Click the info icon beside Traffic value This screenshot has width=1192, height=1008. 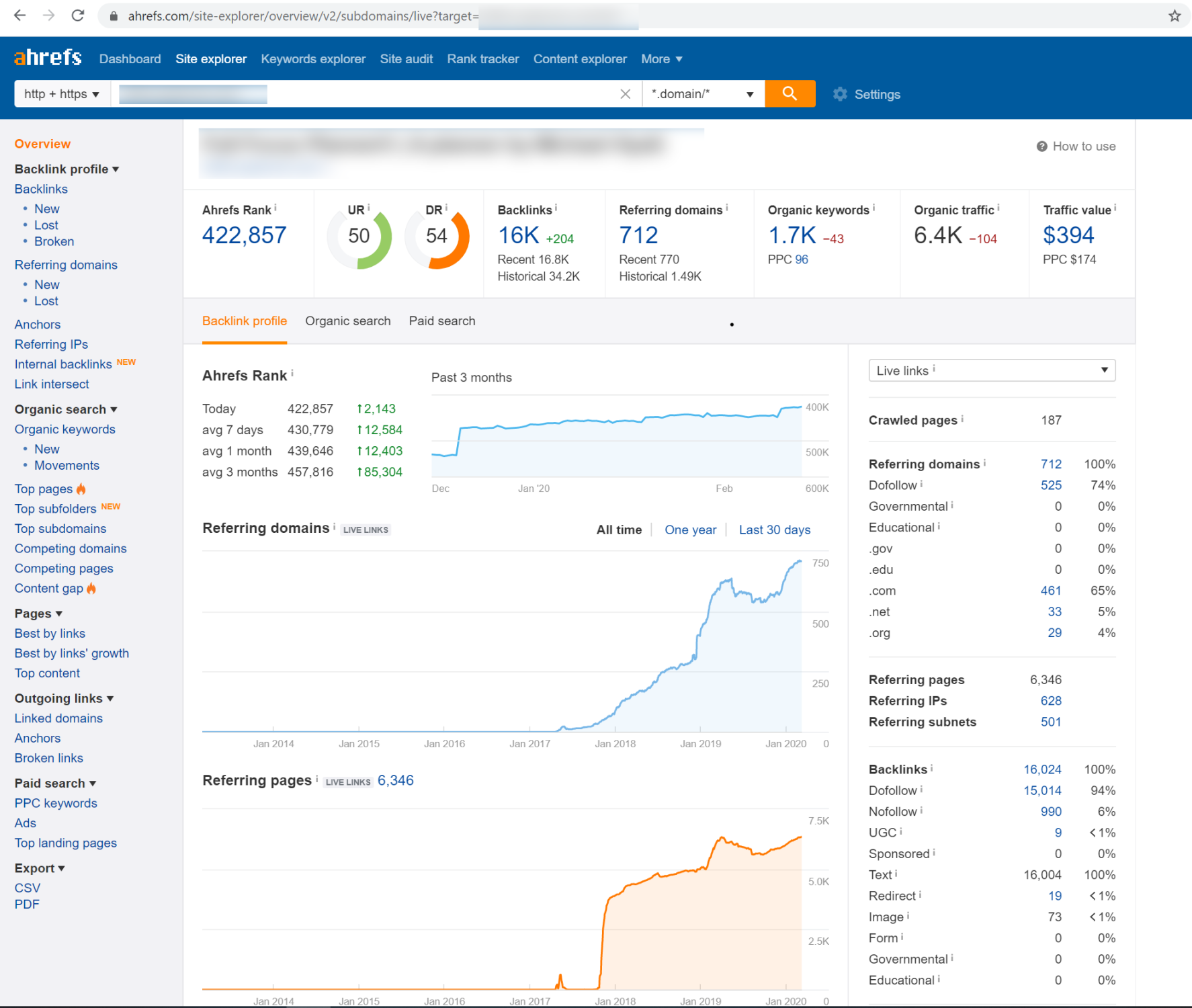click(x=1115, y=208)
